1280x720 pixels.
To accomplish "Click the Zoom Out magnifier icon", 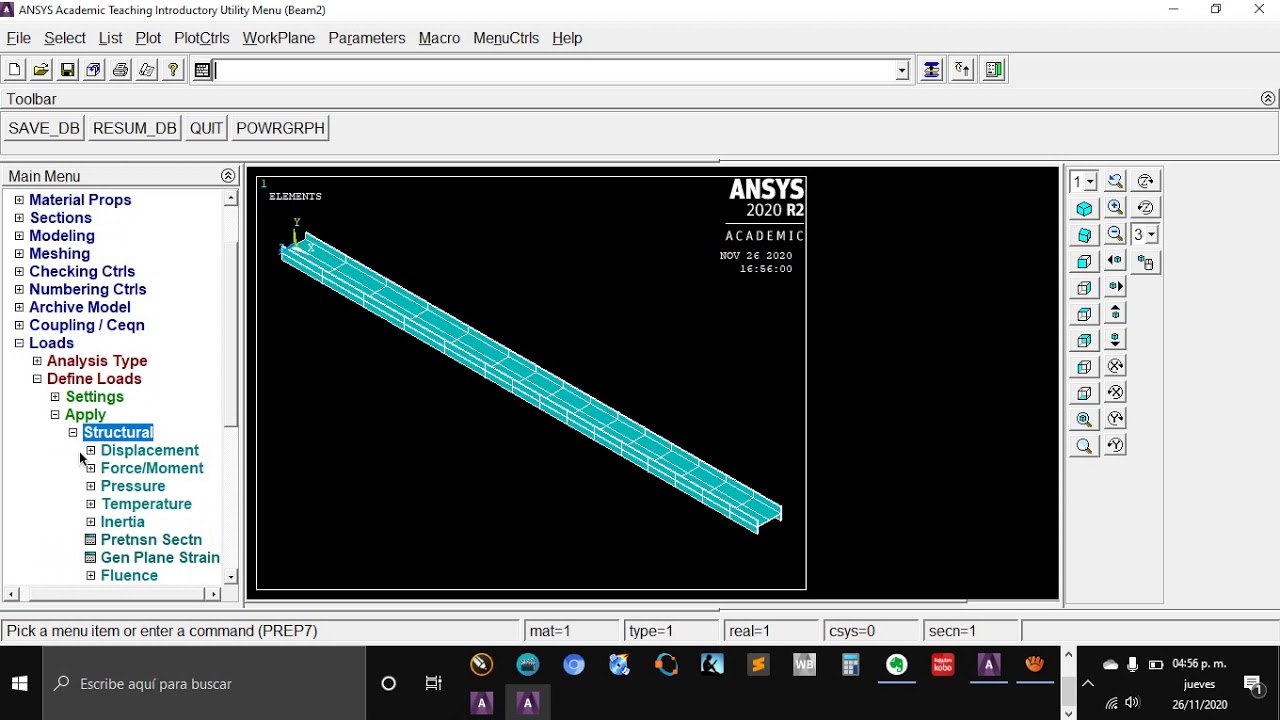I will 1115,235.
